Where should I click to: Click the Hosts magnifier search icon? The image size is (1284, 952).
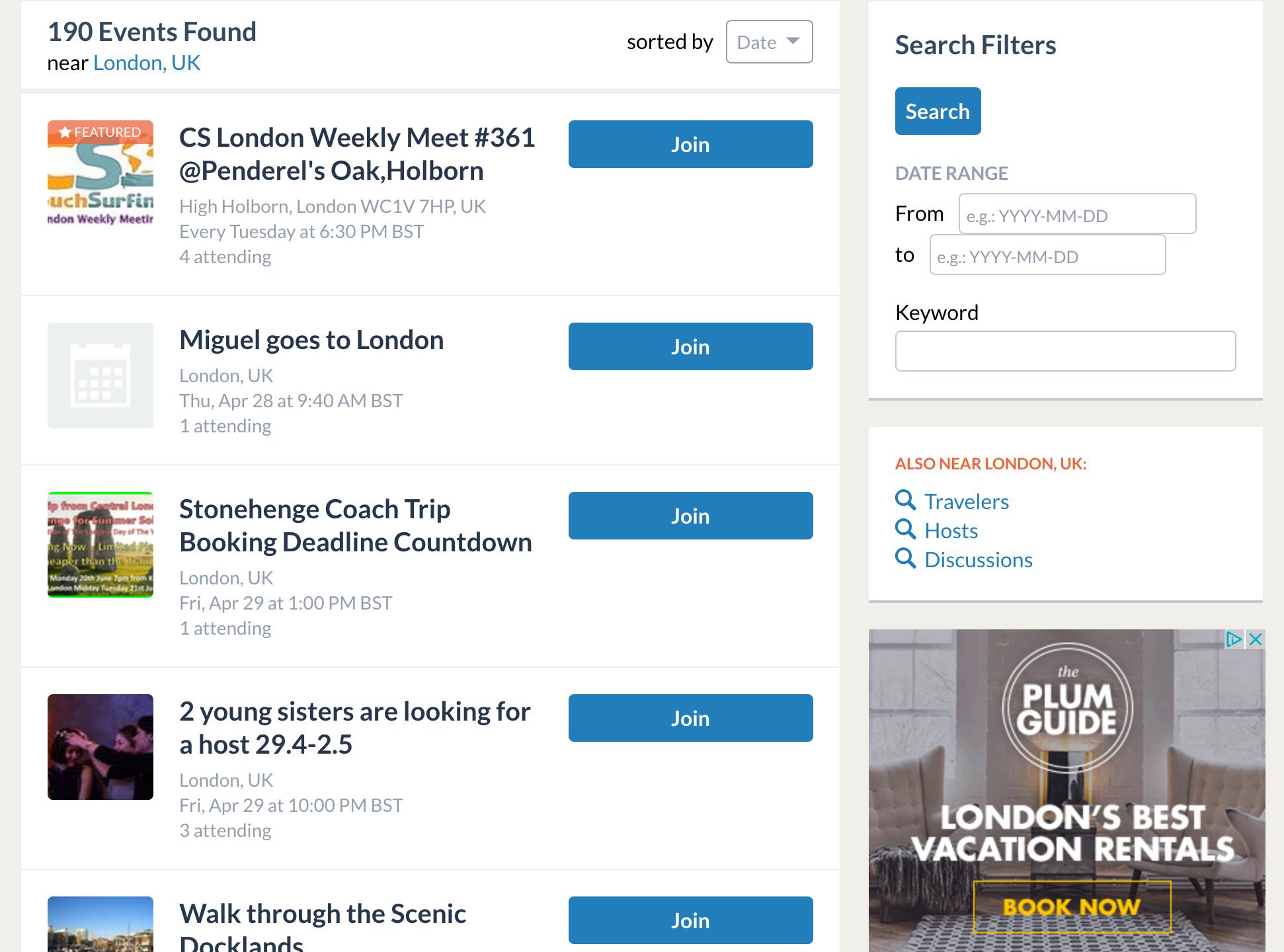pyautogui.click(x=905, y=530)
